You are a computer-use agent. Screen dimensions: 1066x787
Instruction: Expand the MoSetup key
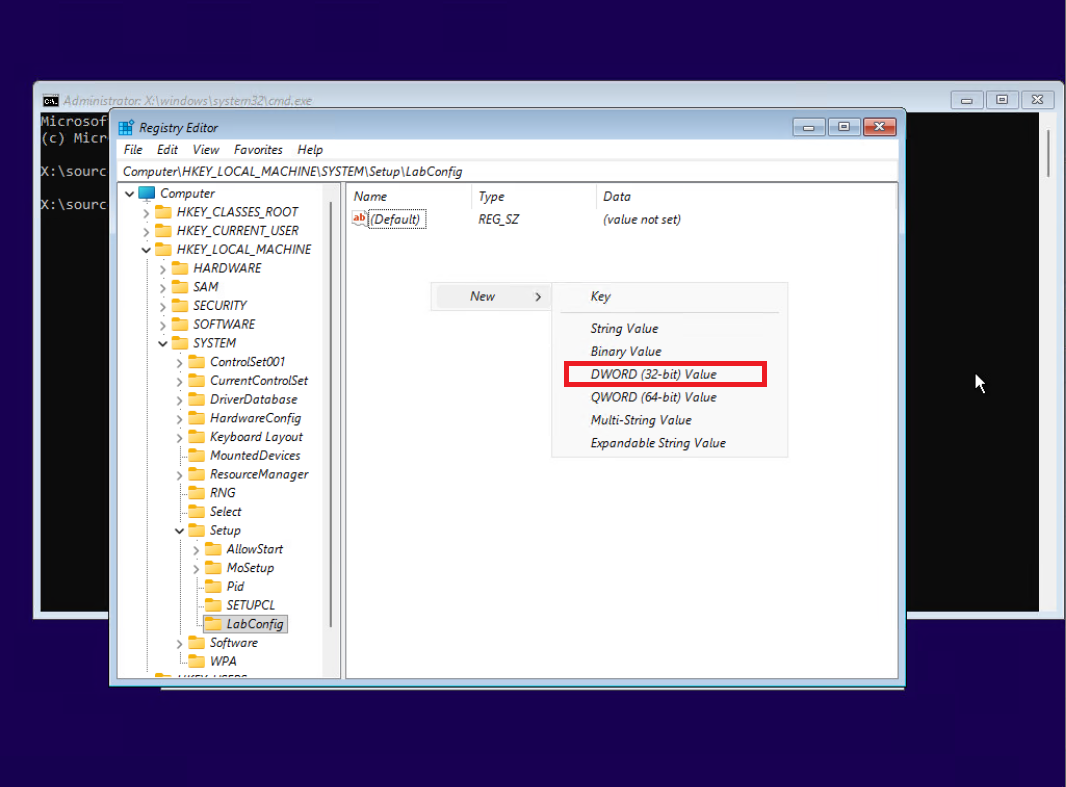[x=196, y=567]
